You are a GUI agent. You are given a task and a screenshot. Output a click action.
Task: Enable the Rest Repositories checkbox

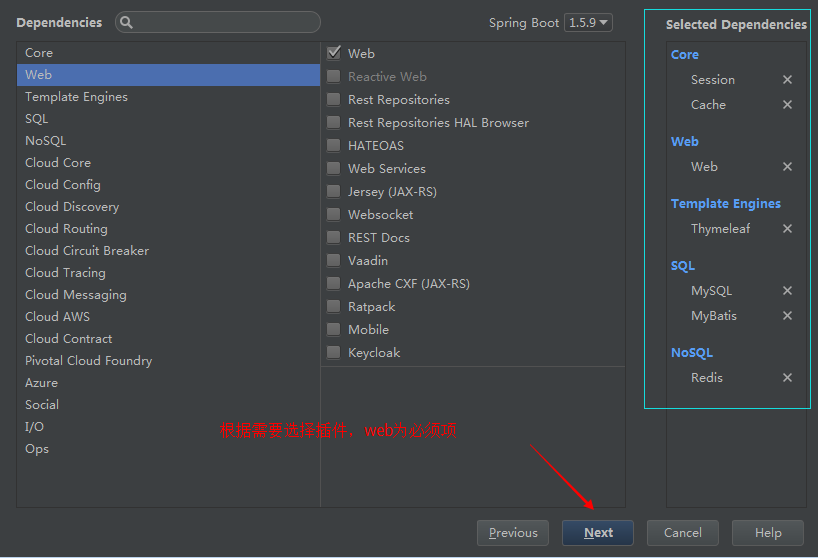333,99
